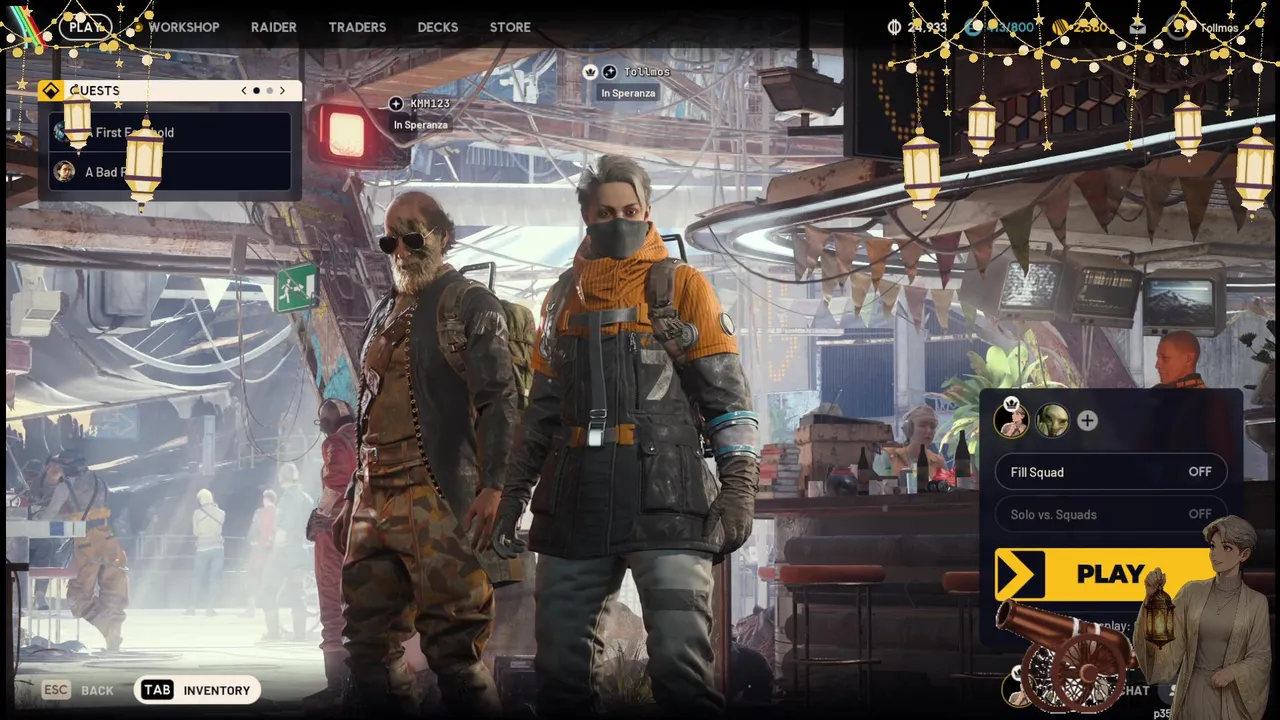1280x720 pixels.
Task: Go back using the ESC Back button
Action: [78, 690]
